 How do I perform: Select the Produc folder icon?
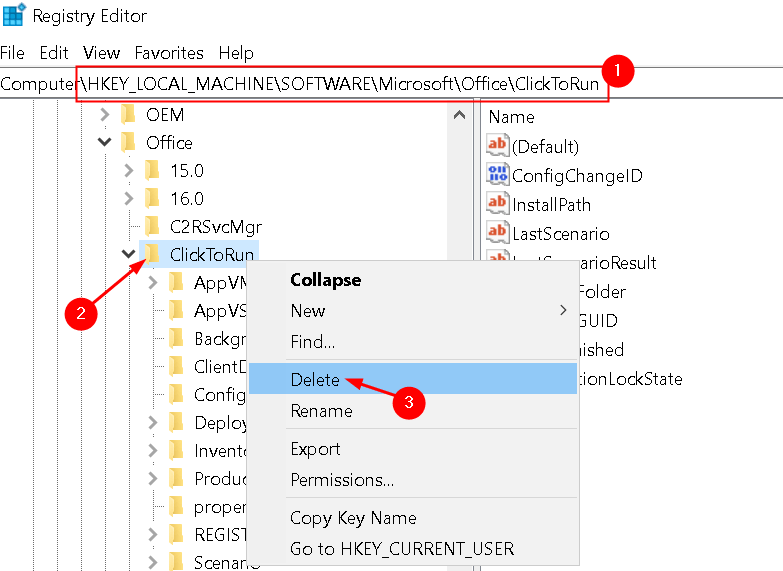(176, 478)
